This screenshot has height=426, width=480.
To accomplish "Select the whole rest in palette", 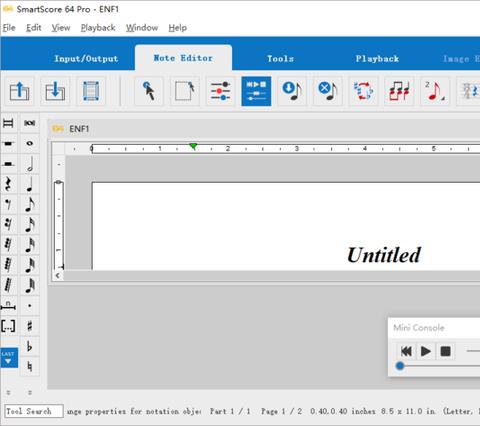I will point(9,143).
